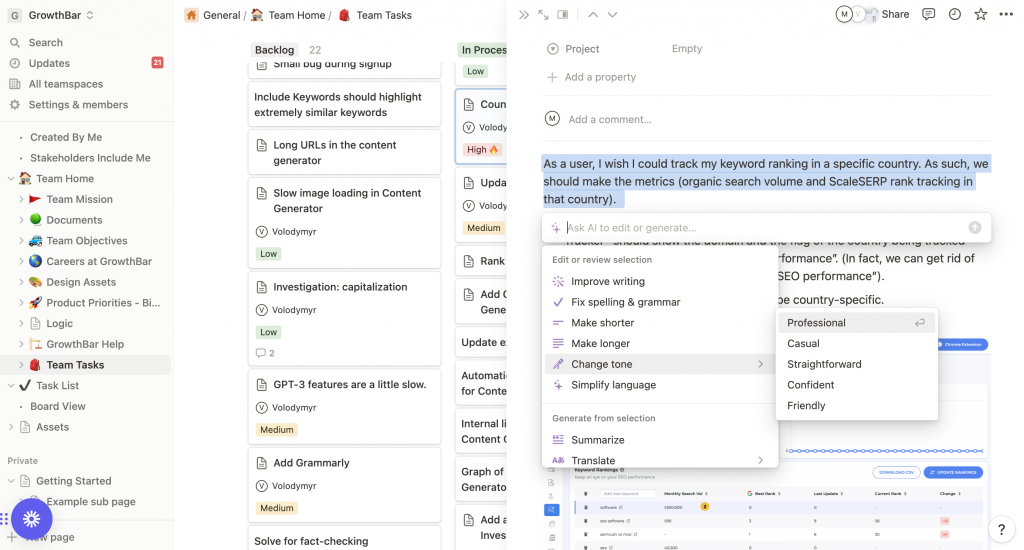Screen dimensions: 1024x550
Task: Open Add Grammarly task card
Action: point(344,485)
